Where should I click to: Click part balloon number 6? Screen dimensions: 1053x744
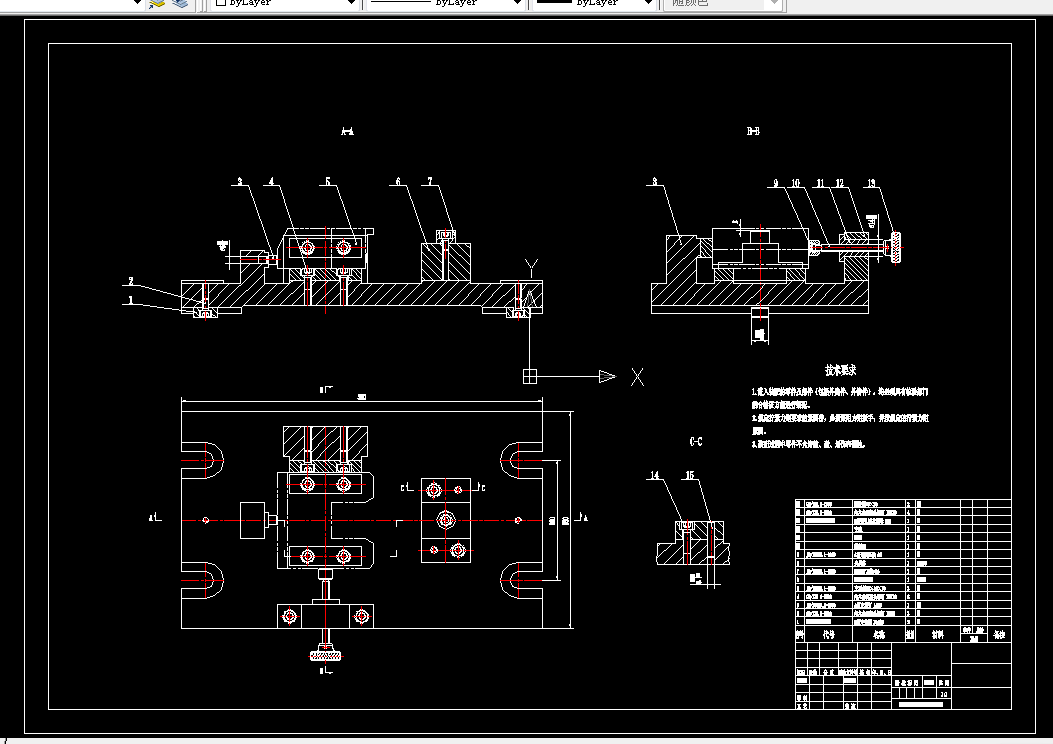[x=398, y=181]
